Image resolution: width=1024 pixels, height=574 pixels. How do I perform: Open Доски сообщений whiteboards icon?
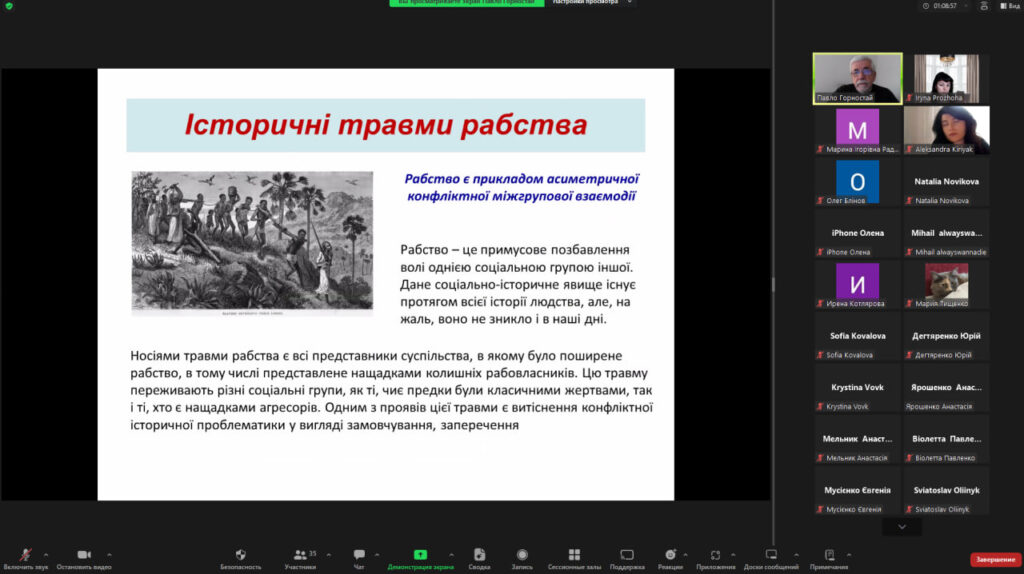[771, 554]
